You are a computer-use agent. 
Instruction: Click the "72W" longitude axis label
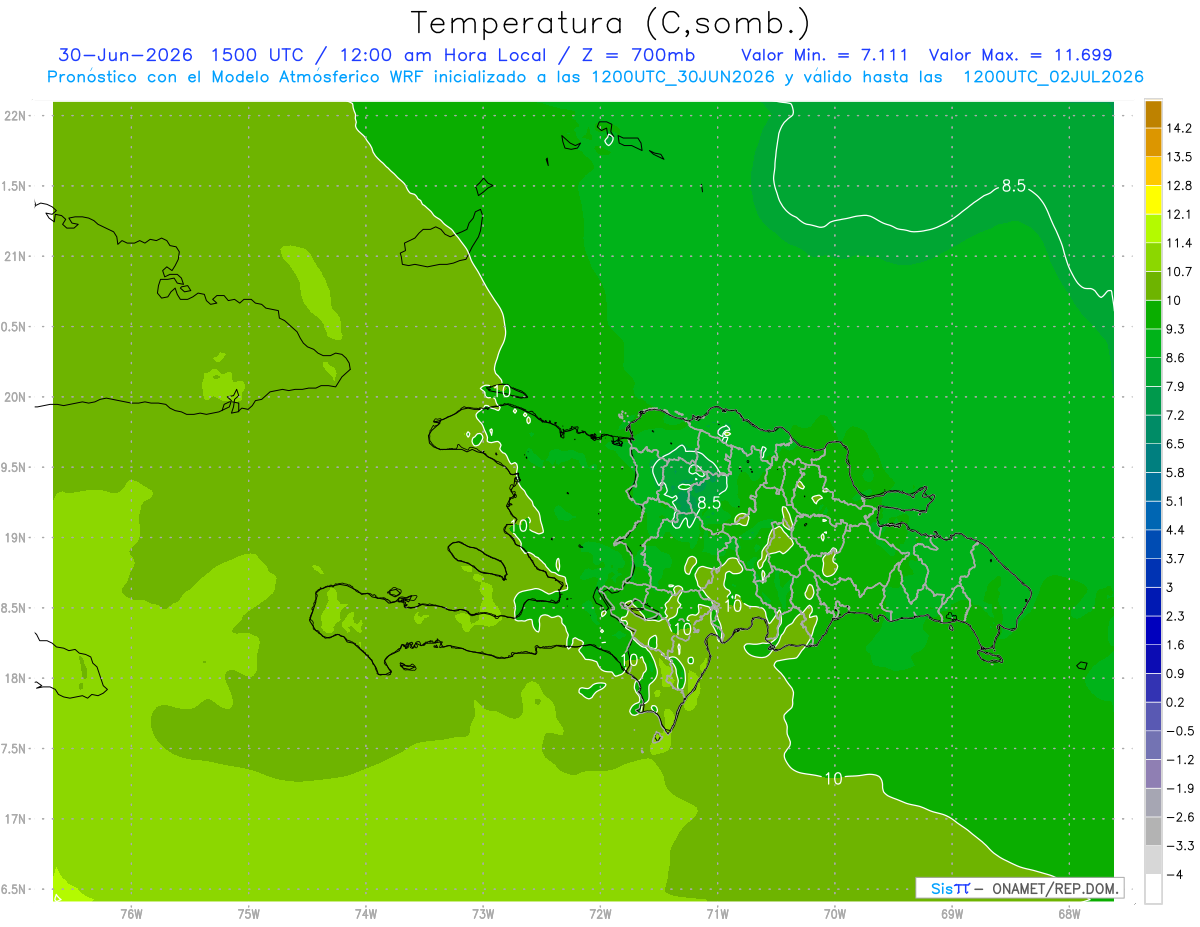pyautogui.click(x=600, y=913)
